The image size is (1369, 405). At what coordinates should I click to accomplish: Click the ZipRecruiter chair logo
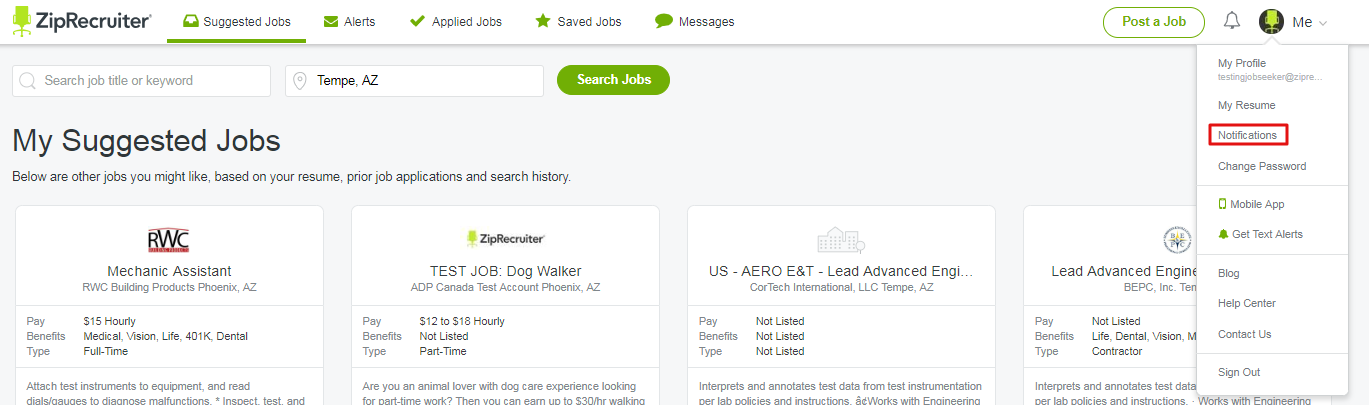(x=22, y=21)
